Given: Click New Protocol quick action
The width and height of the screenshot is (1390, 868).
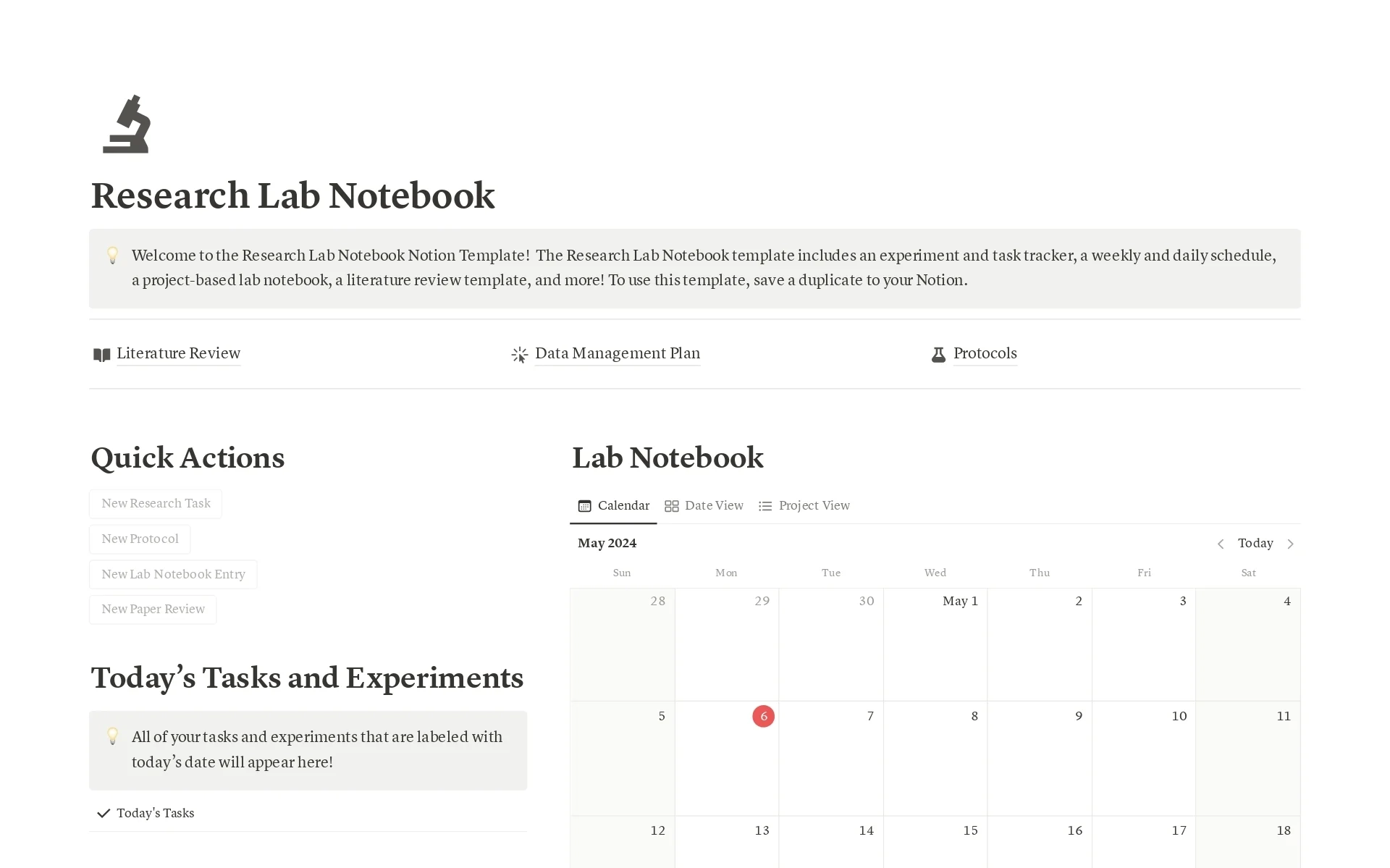Looking at the screenshot, I should click(x=139, y=538).
